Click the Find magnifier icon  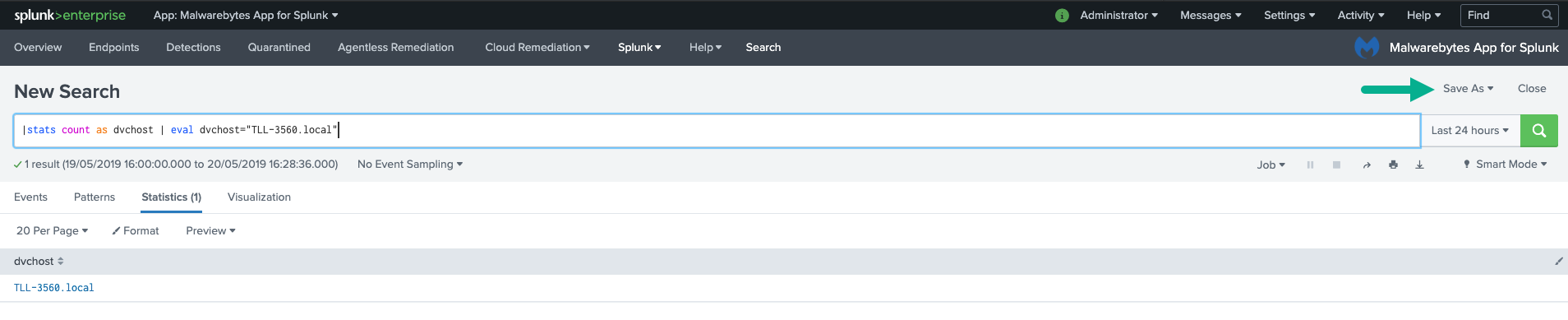1547,15
